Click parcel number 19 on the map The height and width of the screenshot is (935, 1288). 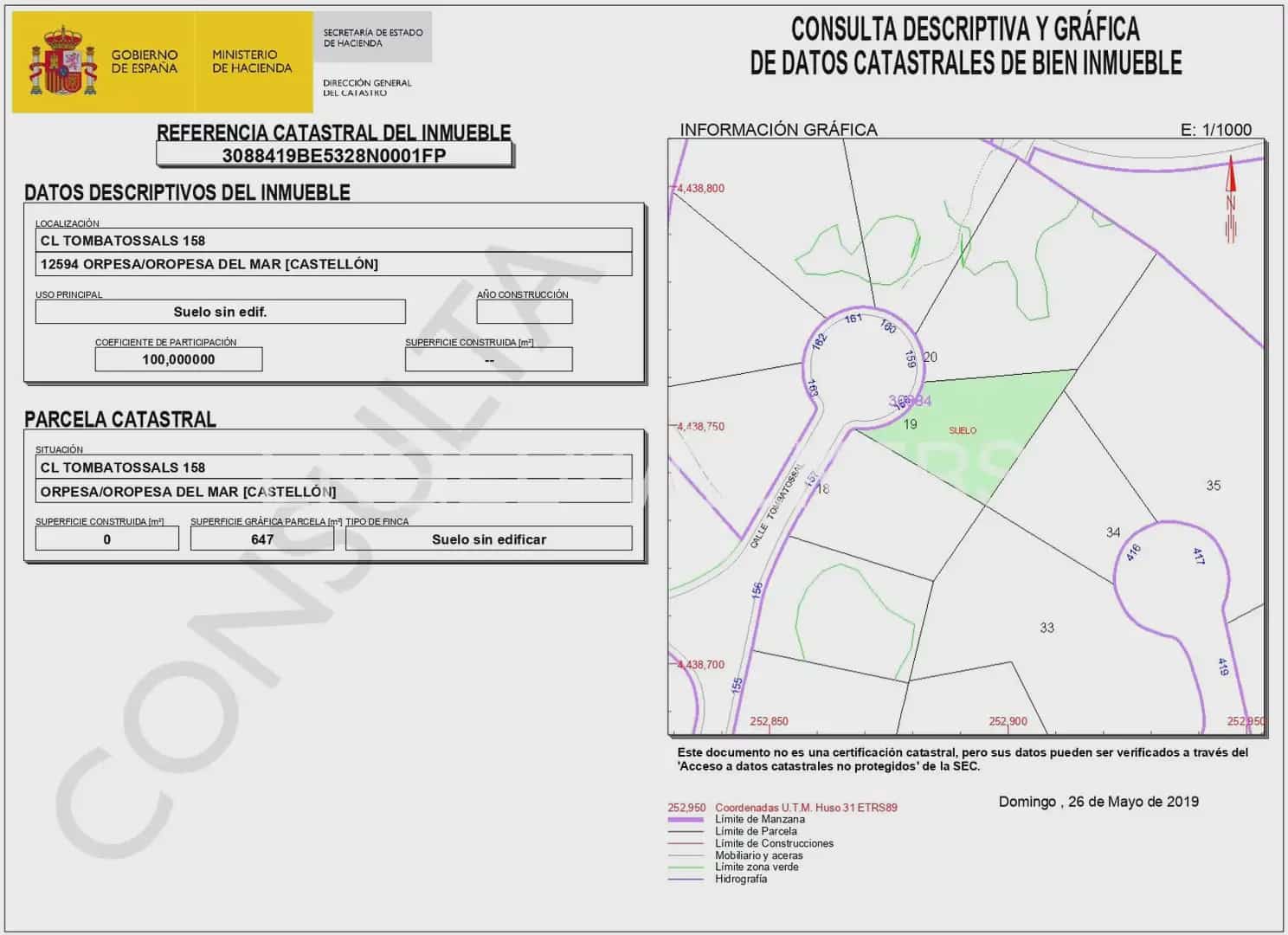point(910,424)
